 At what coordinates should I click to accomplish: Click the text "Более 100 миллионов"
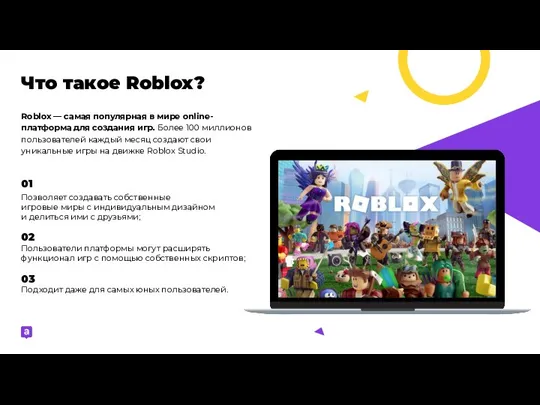tap(205, 127)
